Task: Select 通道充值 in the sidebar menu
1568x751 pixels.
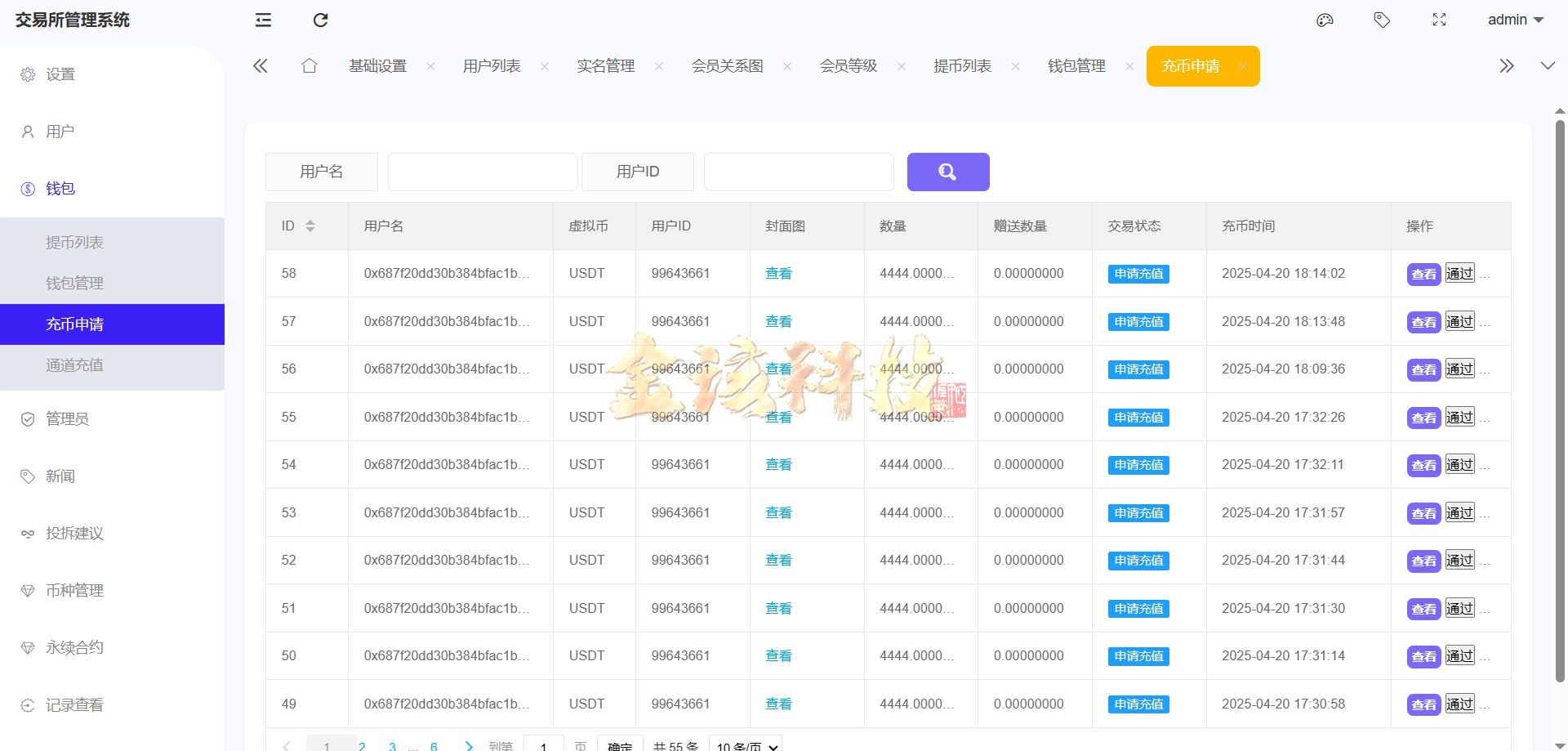Action: [x=74, y=364]
